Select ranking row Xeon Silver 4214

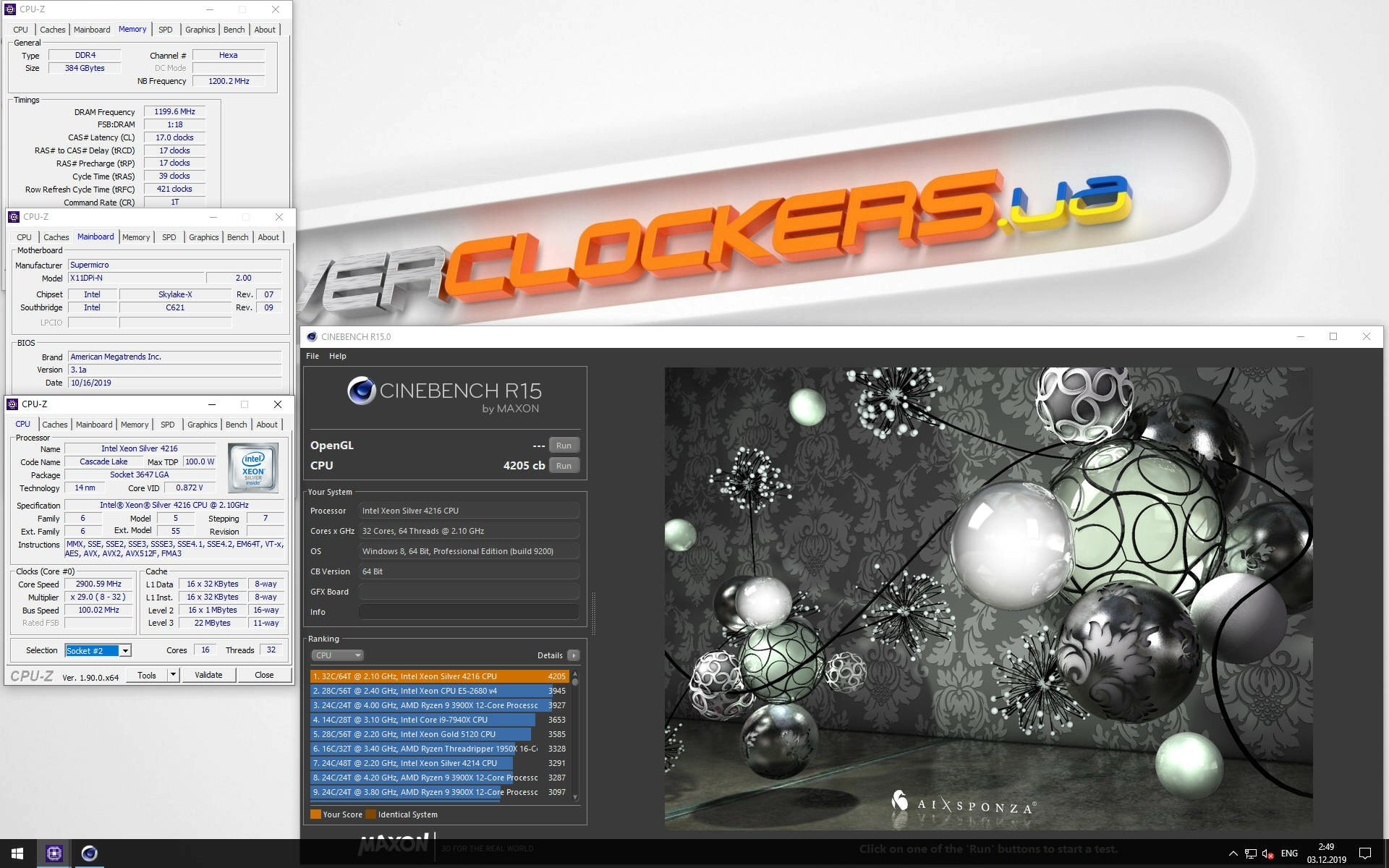tap(439, 763)
